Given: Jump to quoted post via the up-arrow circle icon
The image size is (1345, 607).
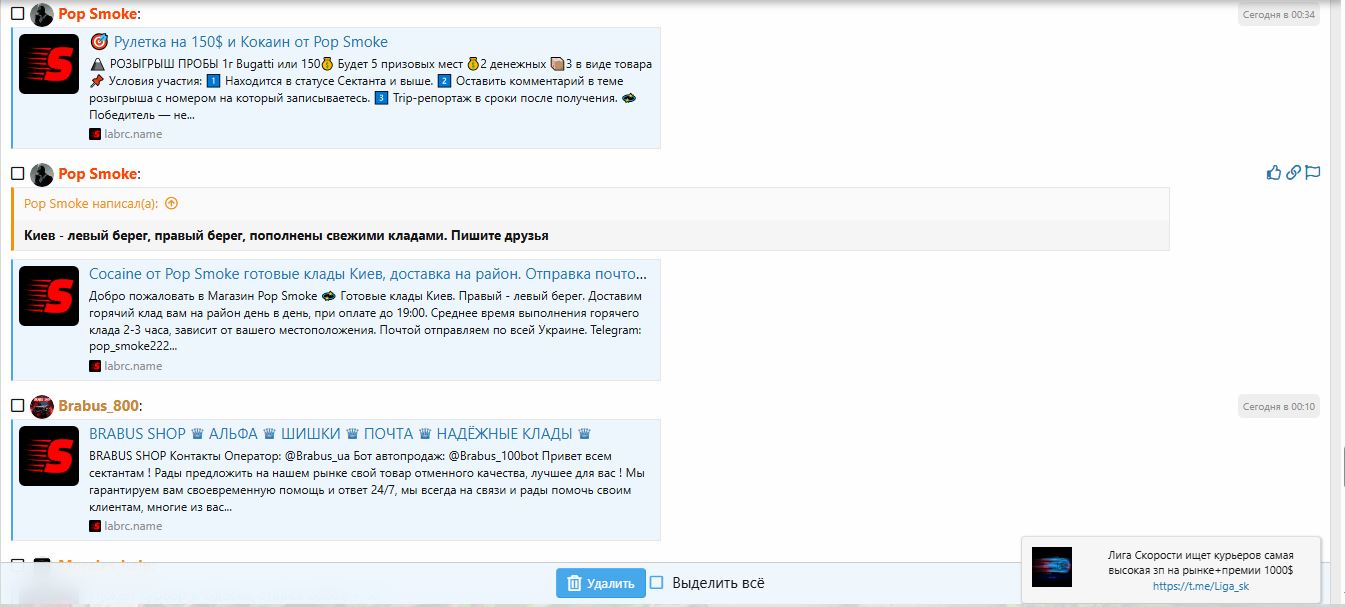Looking at the screenshot, I should click(171, 204).
